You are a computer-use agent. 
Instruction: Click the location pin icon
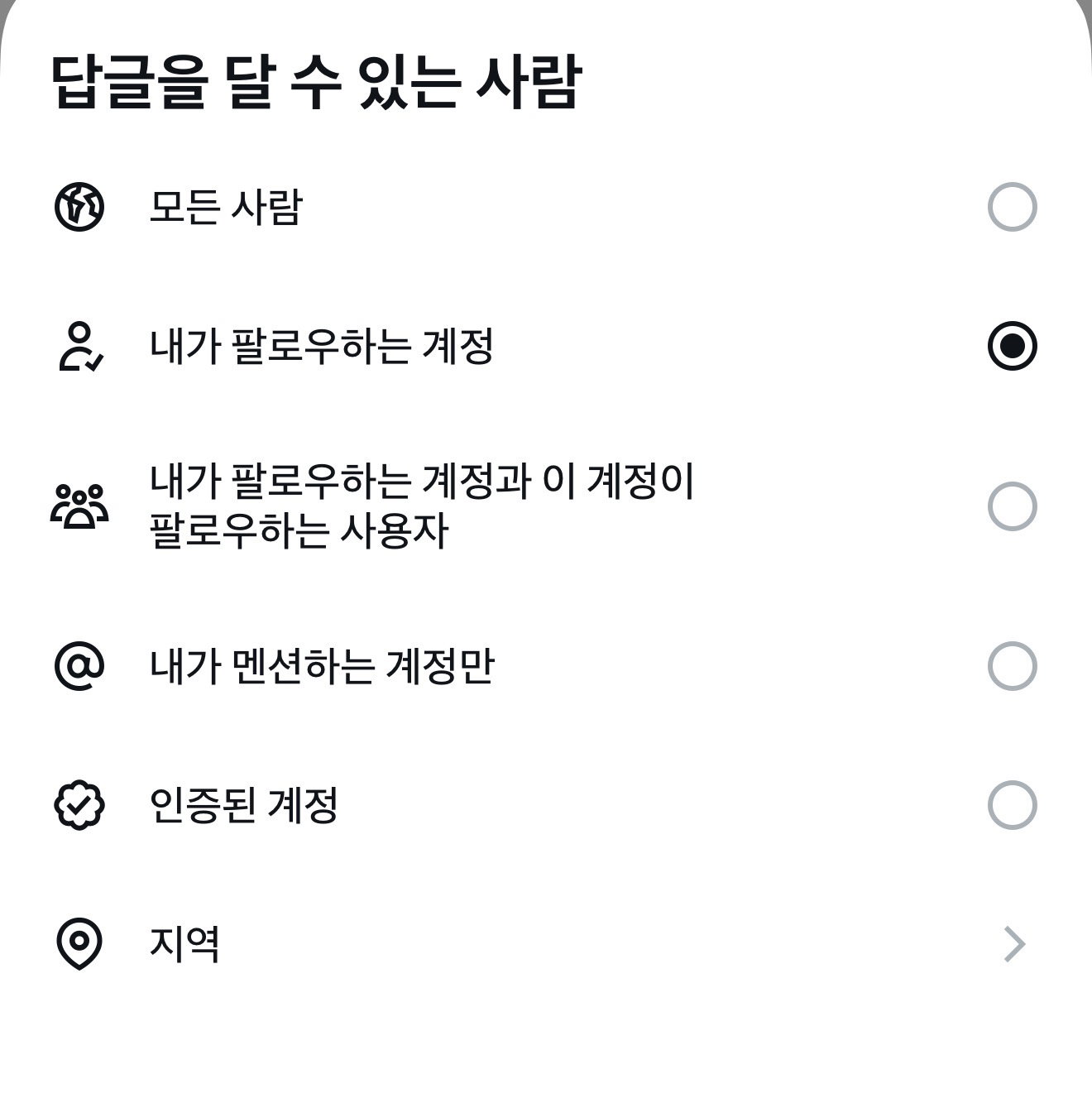(x=79, y=944)
